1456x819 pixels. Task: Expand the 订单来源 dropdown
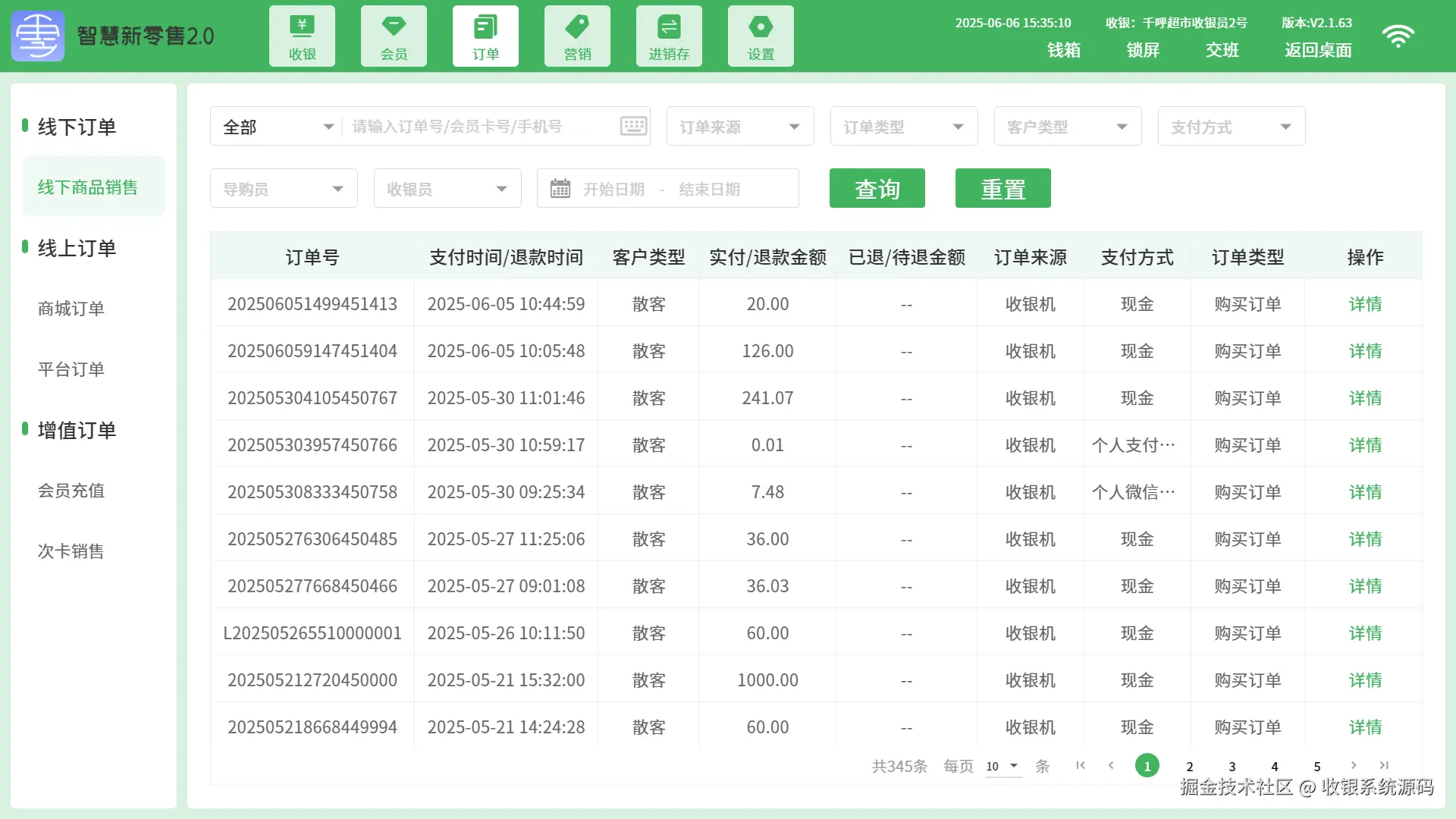[739, 127]
